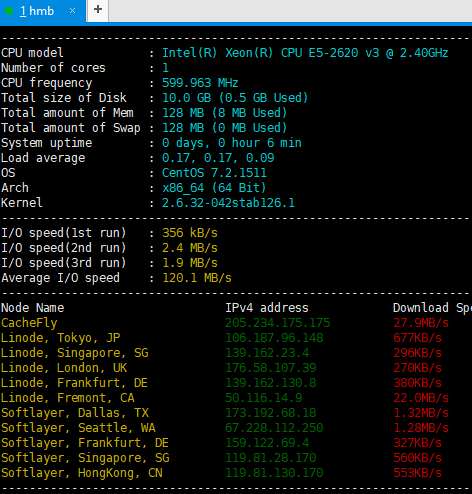Click '128 MB (8 MB Used)' memory value
Screen dimensions: 472x494
(224, 113)
